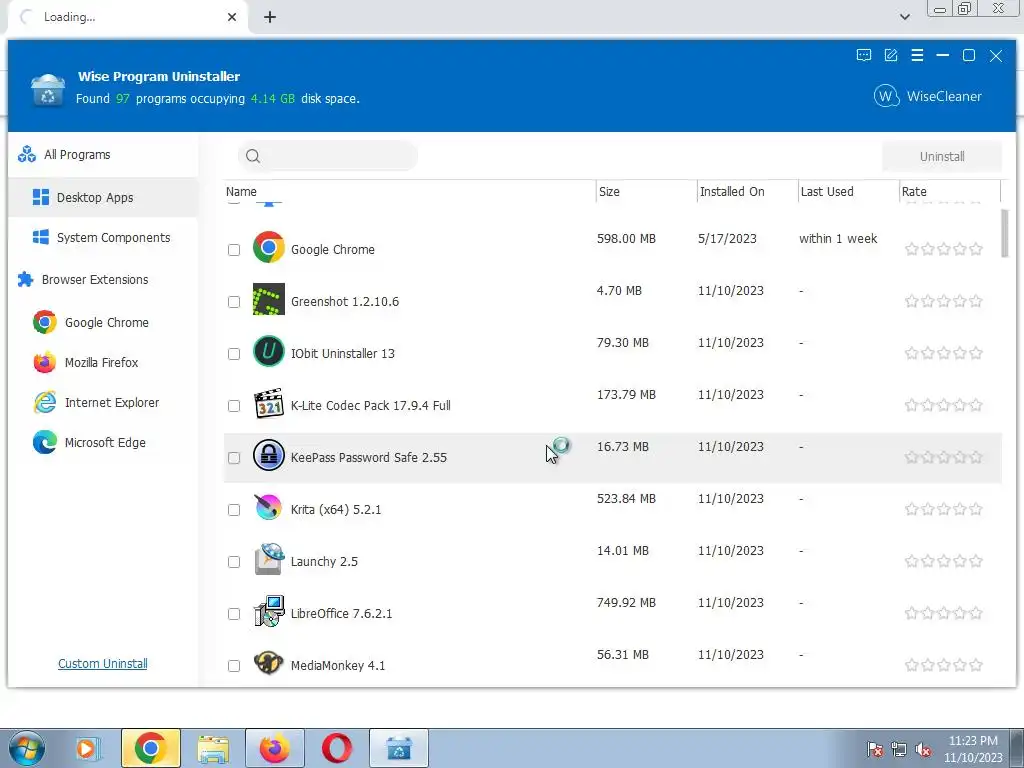The height and width of the screenshot is (768, 1024).
Task: Expand the browser tab list chevron
Action: [904, 17]
